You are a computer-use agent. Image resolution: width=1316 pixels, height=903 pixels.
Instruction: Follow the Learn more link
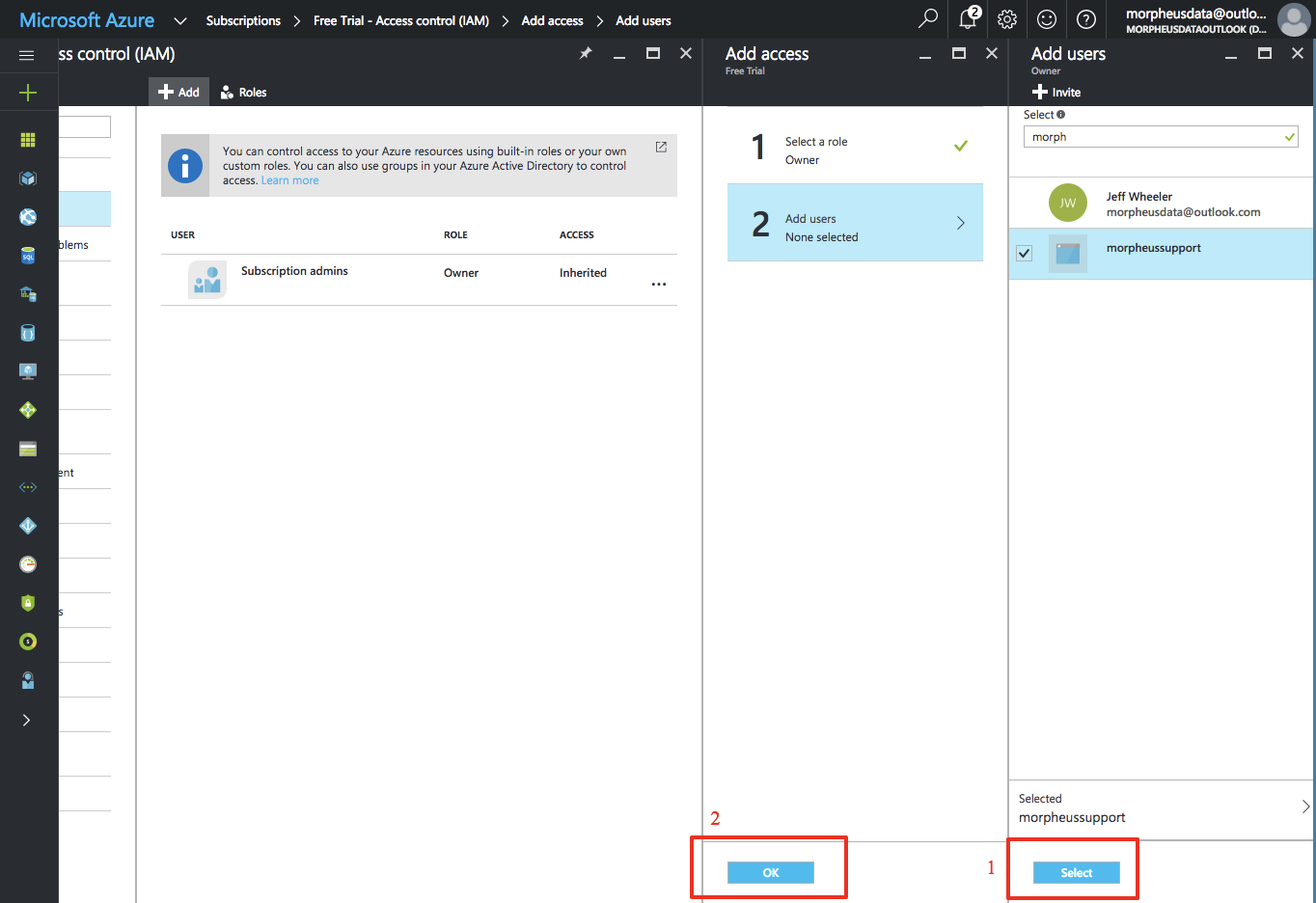[x=289, y=180]
